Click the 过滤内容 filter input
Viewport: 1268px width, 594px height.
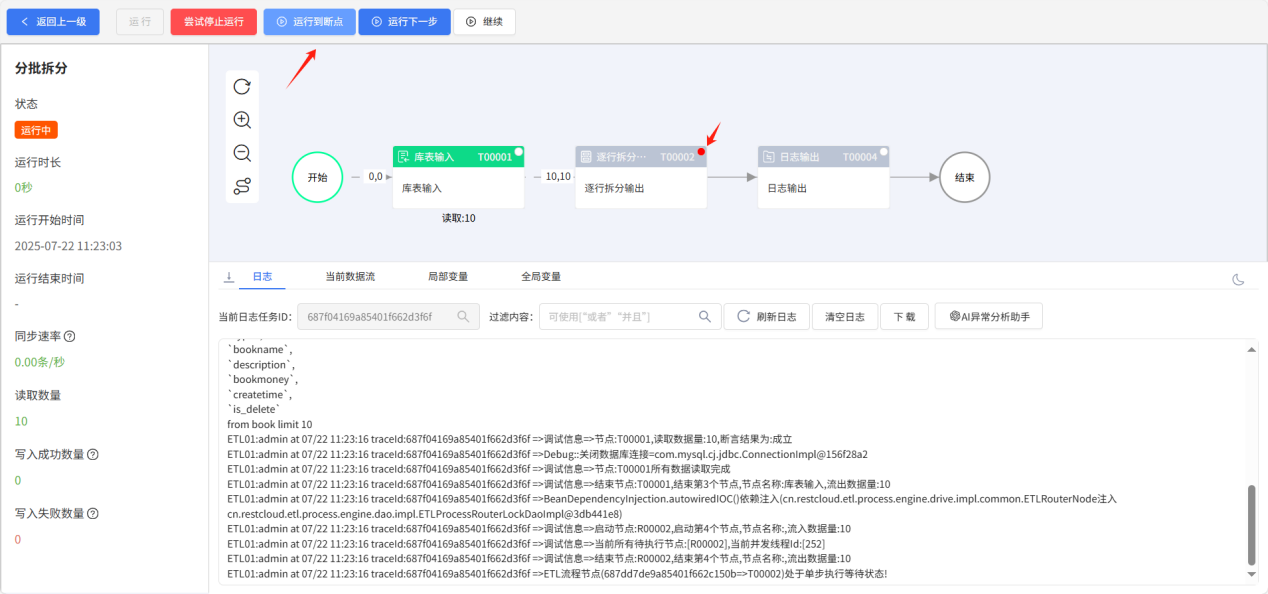(x=630, y=317)
